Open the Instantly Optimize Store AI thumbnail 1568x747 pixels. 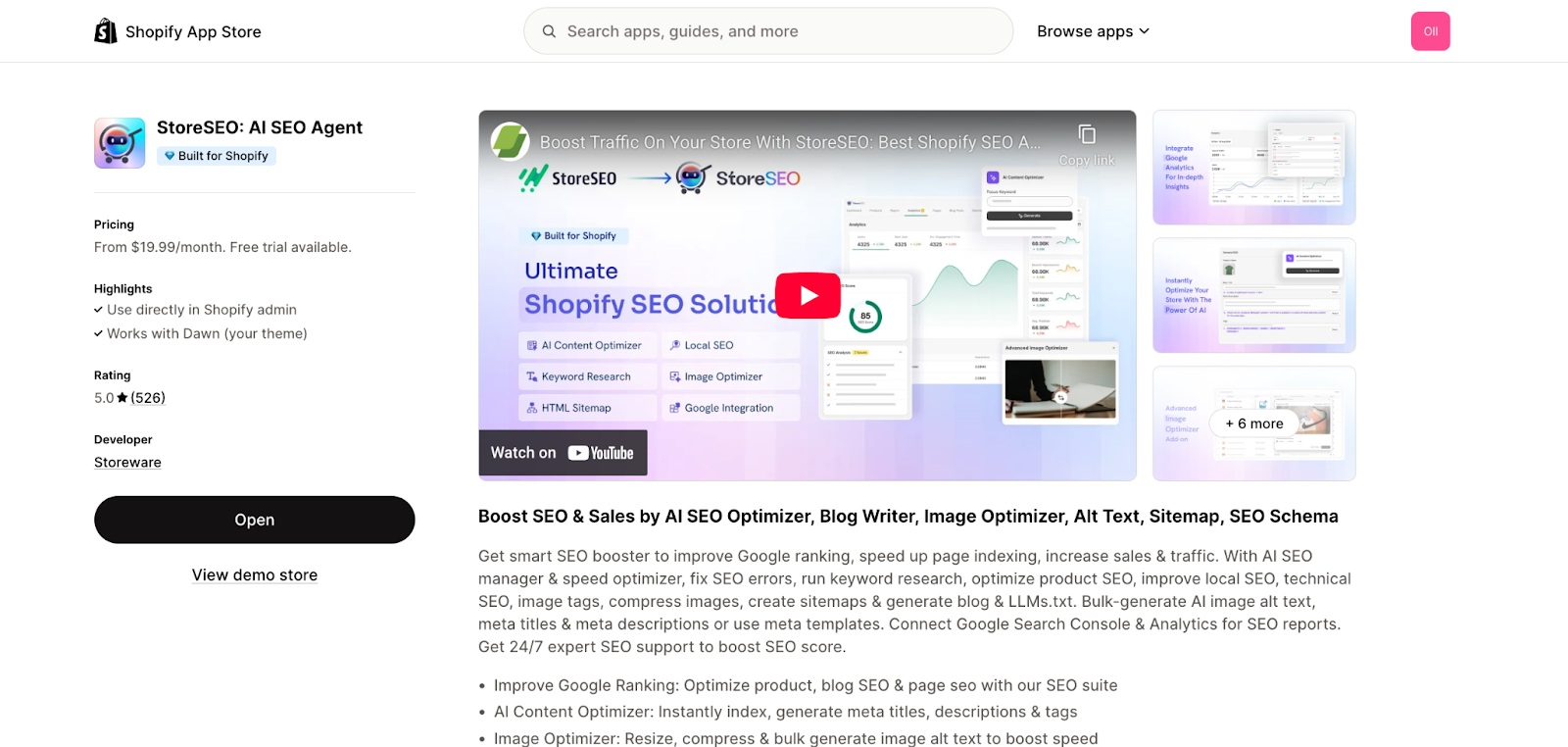coord(1253,295)
